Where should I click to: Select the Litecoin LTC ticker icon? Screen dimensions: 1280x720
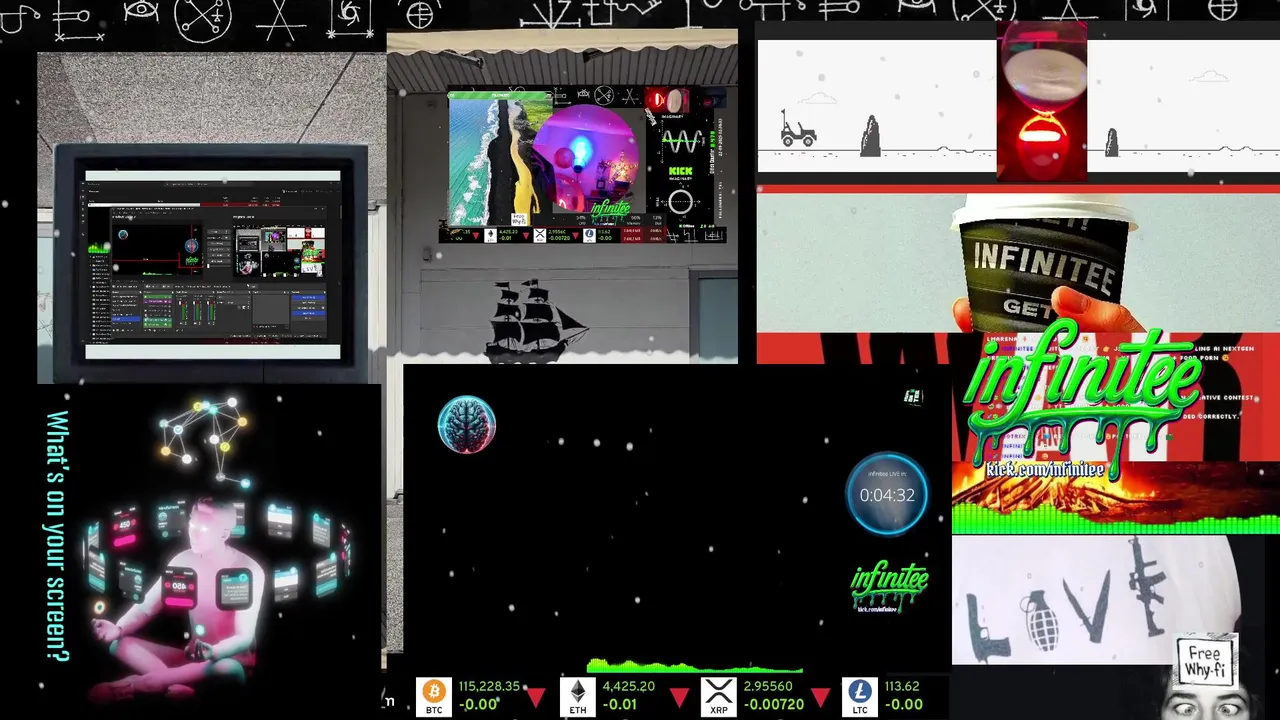[859, 695]
